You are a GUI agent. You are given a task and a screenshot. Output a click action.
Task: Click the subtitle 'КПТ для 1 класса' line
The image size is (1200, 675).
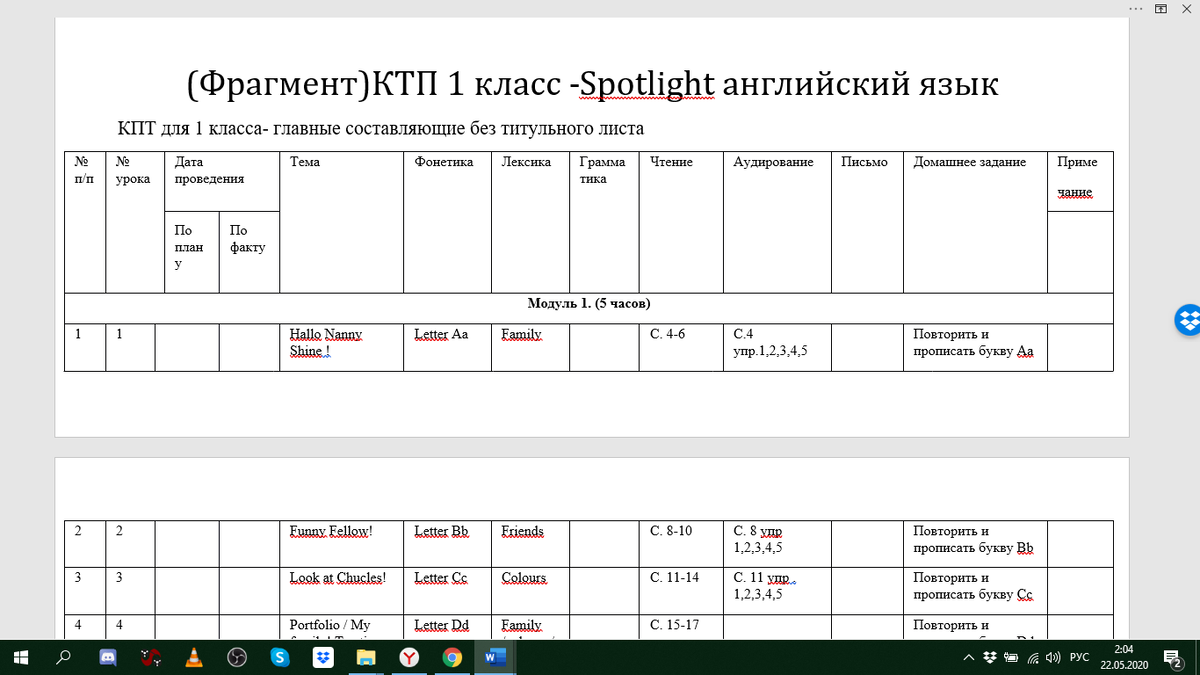point(380,129)
